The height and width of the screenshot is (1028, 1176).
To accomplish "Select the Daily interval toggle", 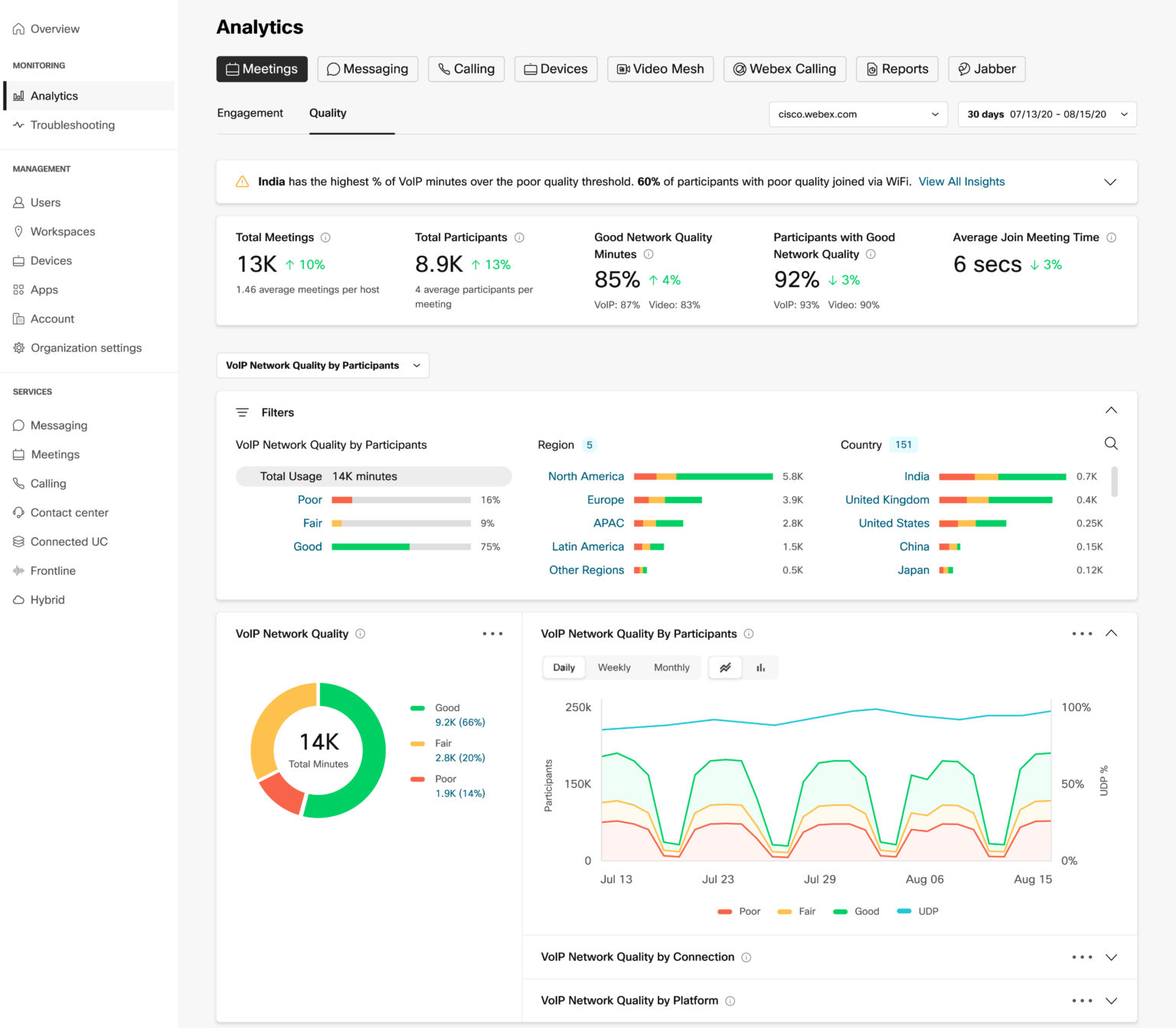I will click(x=564, y=667).
